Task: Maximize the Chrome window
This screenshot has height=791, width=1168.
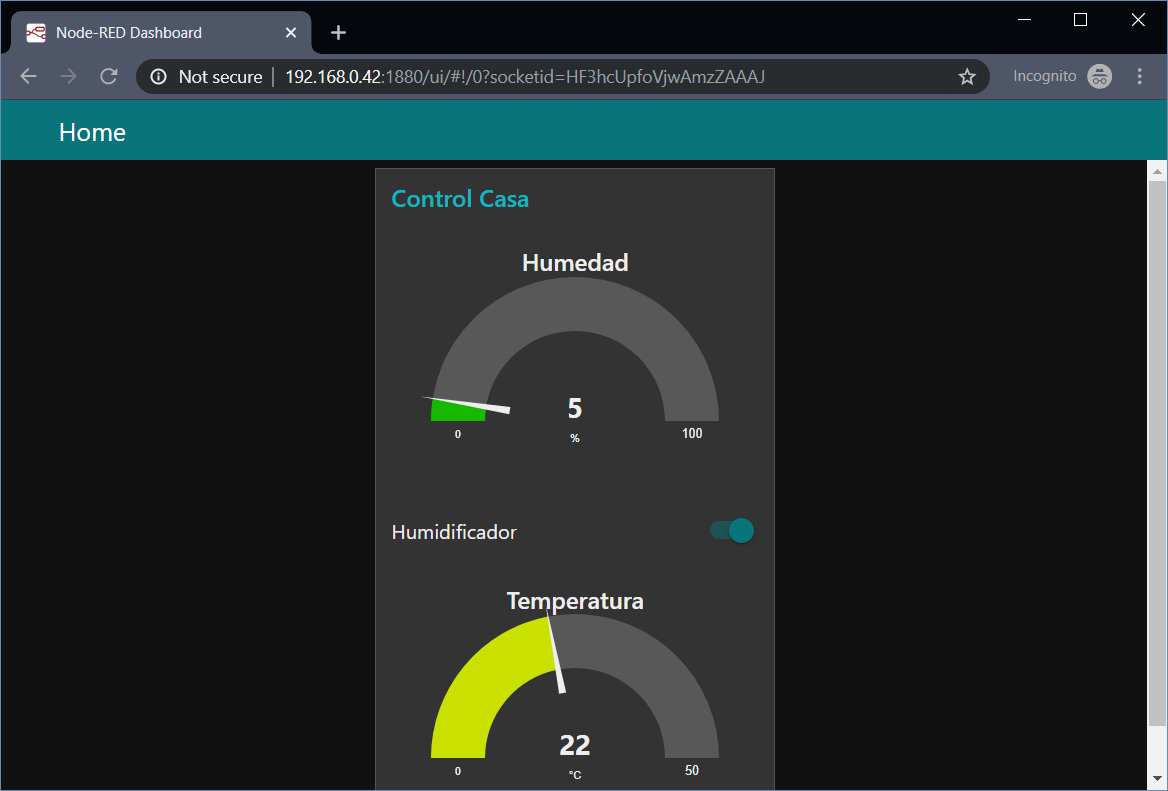Action: pyautogui.click(x=1080, y=20)
